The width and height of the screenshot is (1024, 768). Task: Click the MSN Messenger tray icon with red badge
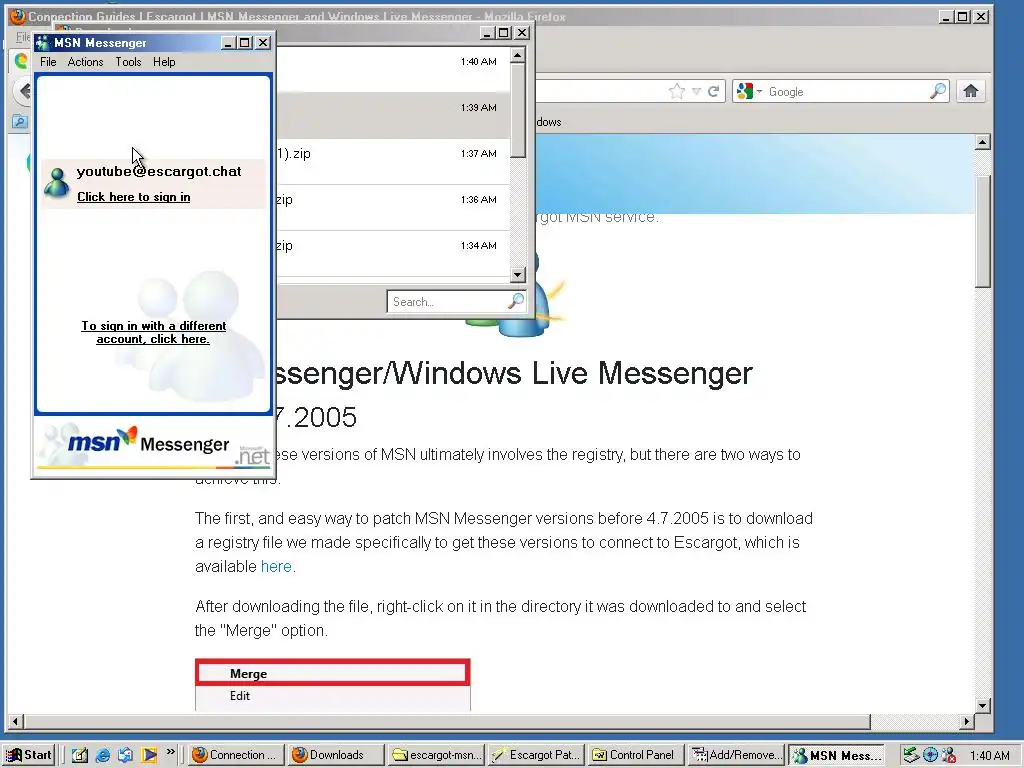pyautogui.click(x=949, y=756)
